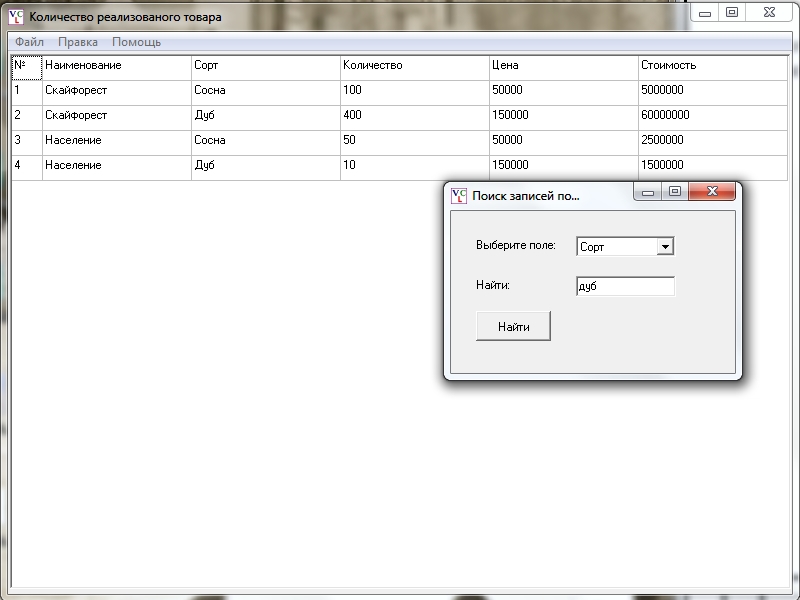The image size is (800, 600).
Task: Select row number cell 3
Action: point(27,143)
